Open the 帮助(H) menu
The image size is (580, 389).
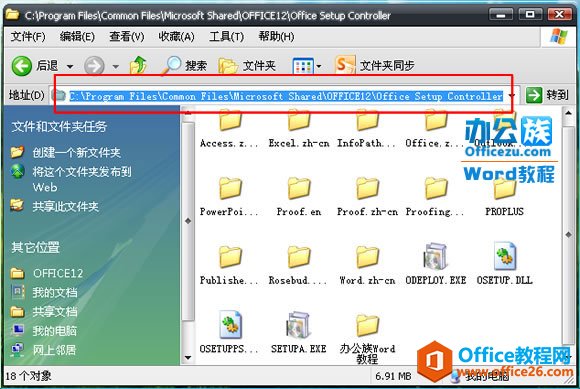pos(276,37)
